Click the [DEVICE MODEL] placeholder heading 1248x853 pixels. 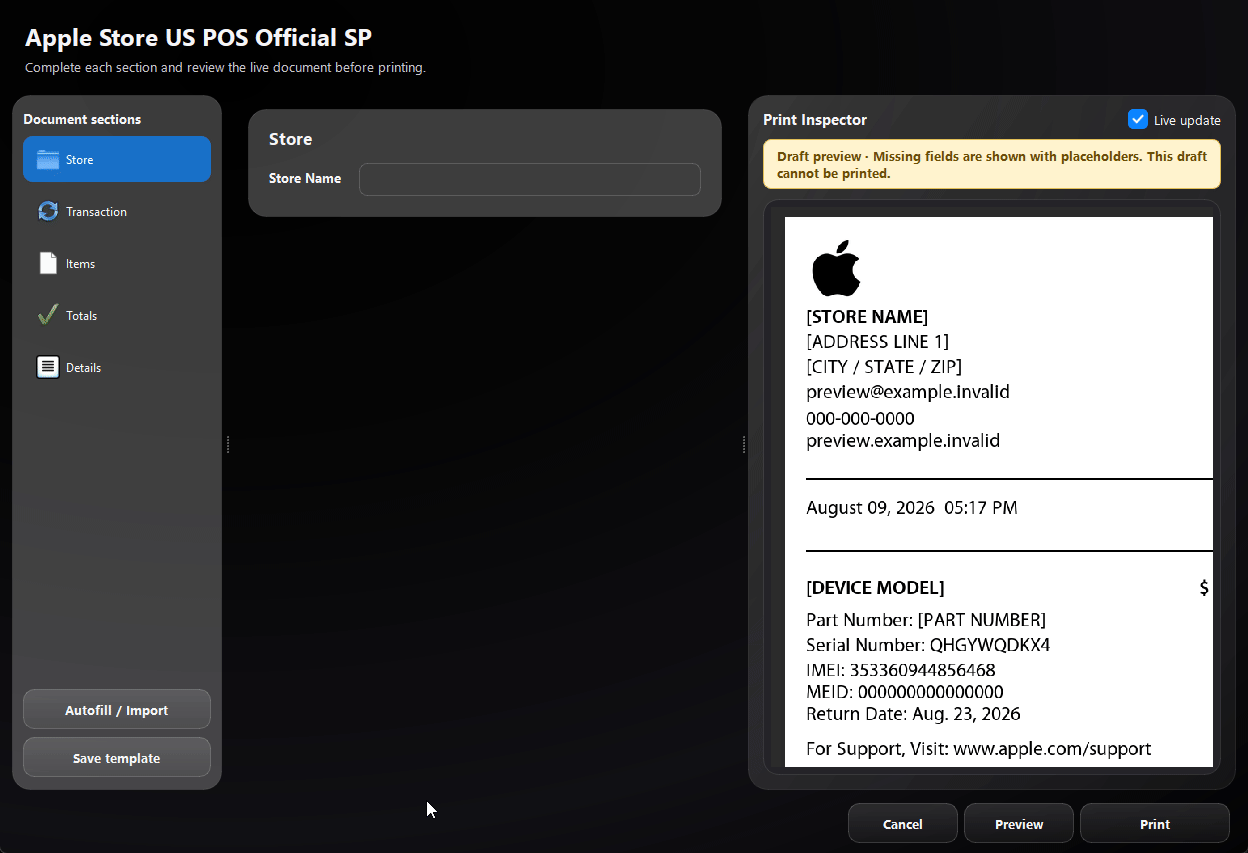(875, 588)
